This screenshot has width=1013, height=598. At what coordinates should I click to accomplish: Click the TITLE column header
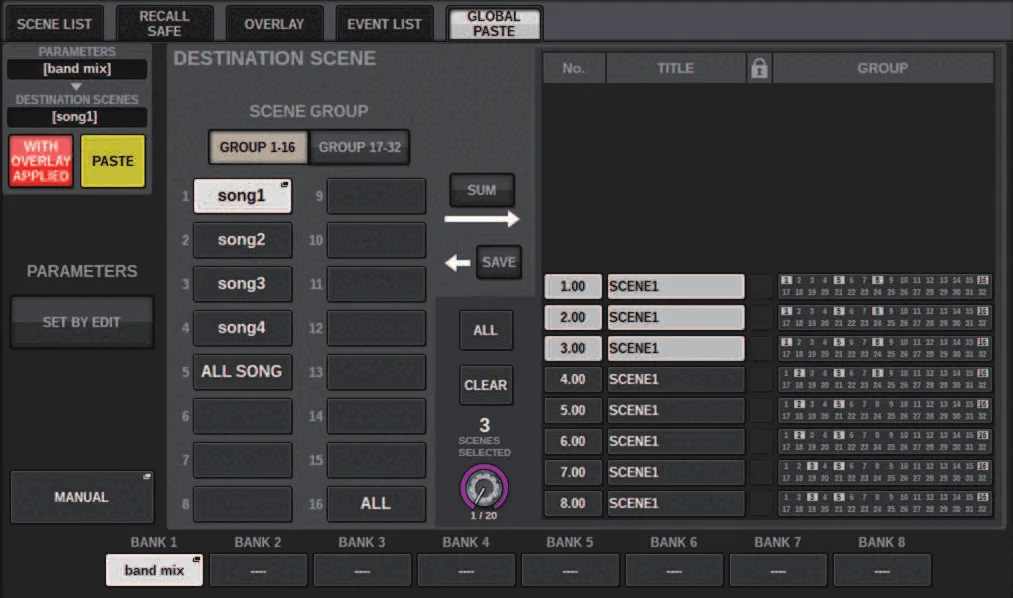tap(676, 68)
